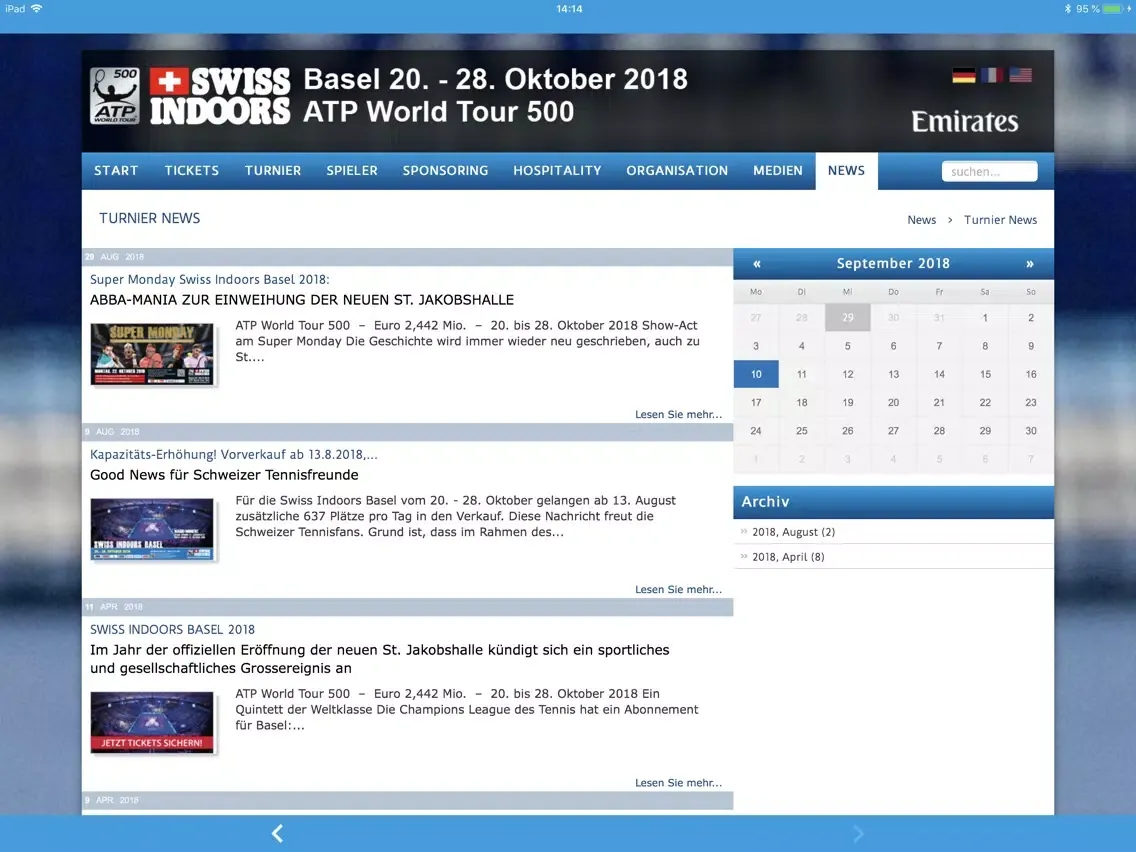Click the Archiv section header
This screenshot has height=852, width=1136.
893,502
